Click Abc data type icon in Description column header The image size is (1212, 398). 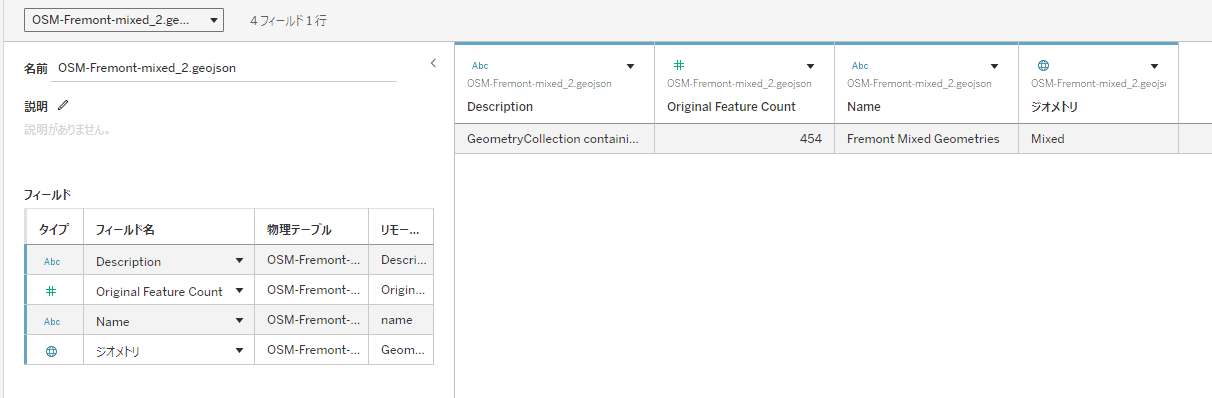coord(479,66)
